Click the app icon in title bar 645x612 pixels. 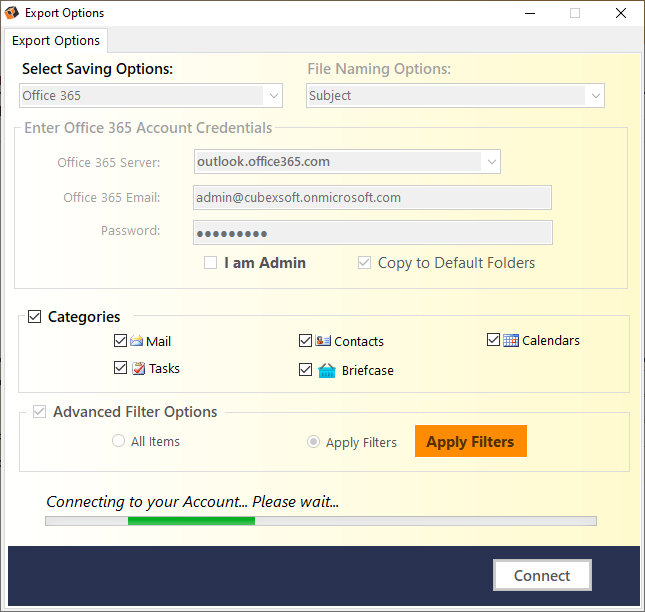pyautogui.click(x=12, y=13)
